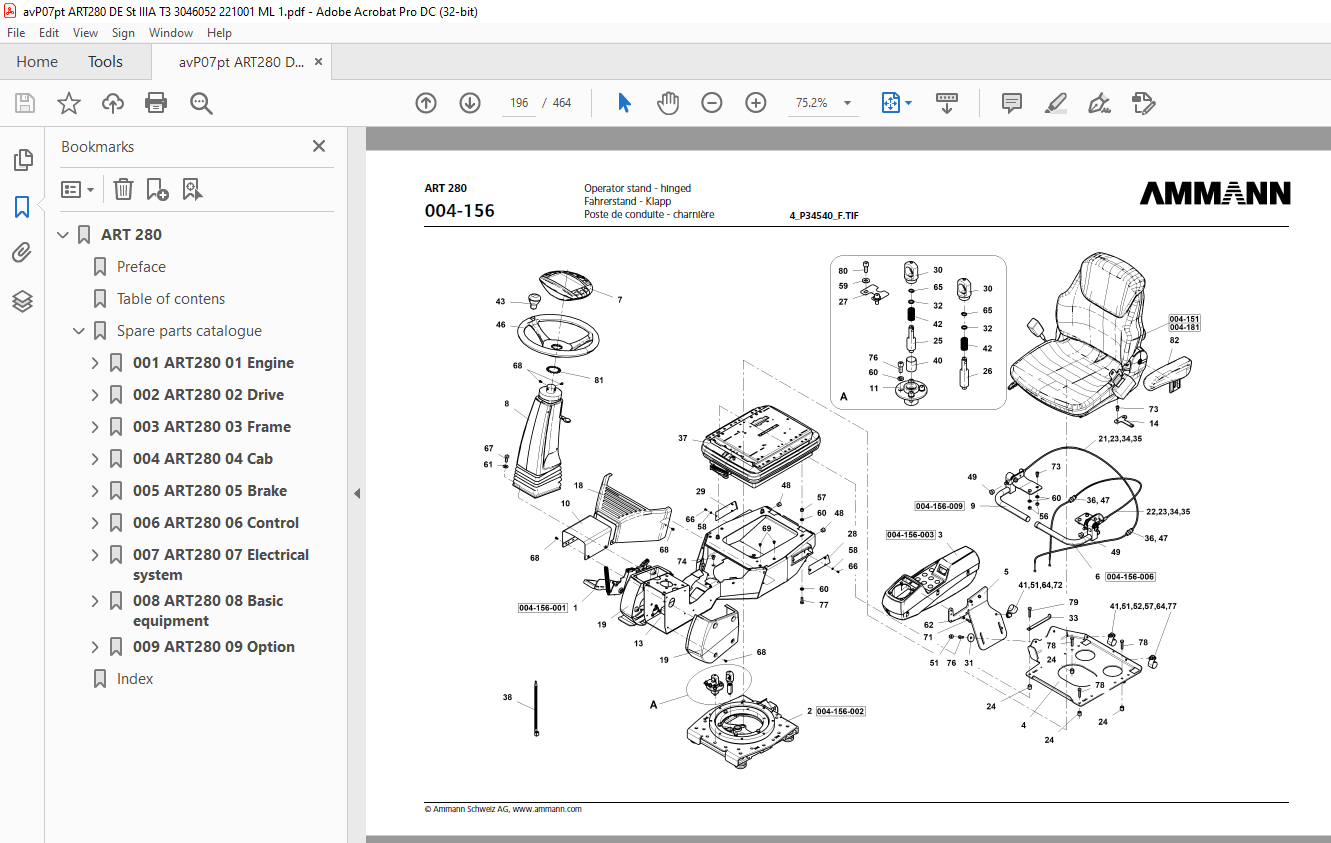Open the Edit menu
Viewport: 1331px width, 843px height.
pos(49,33)
